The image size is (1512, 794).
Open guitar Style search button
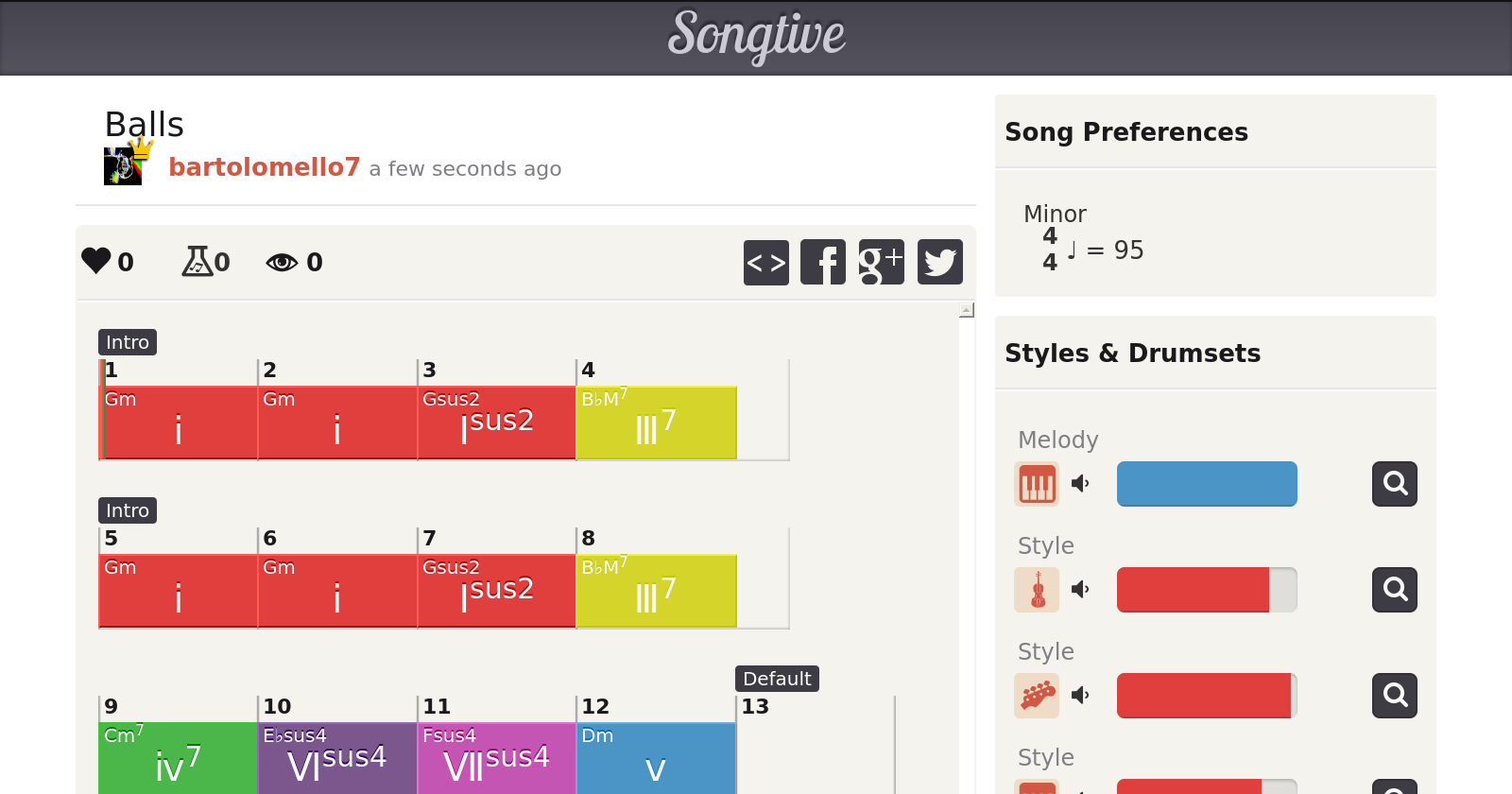point(1394,696)
